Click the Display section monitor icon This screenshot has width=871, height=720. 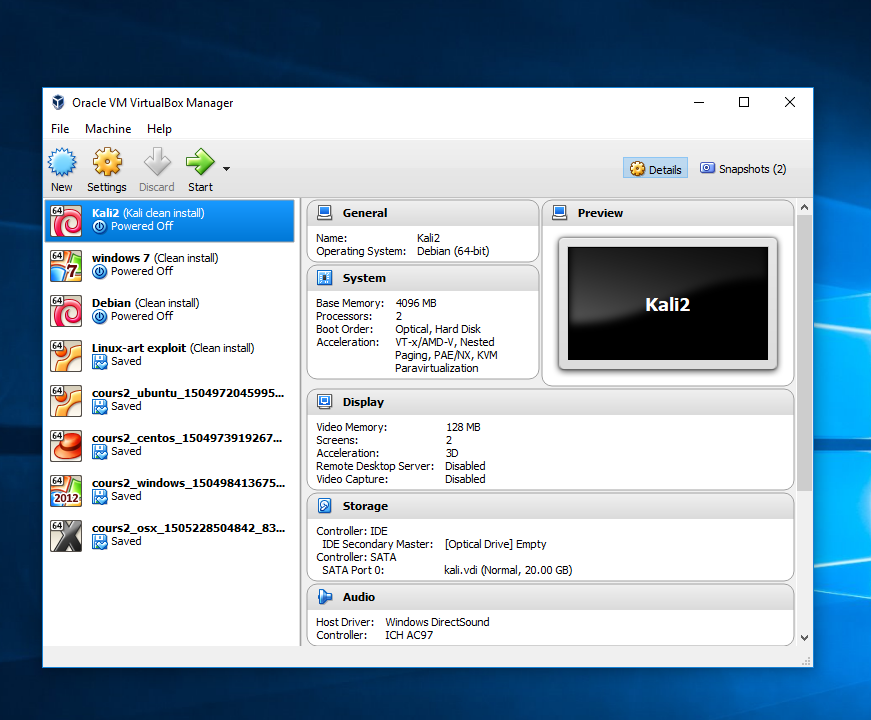(x=324, y=402)
